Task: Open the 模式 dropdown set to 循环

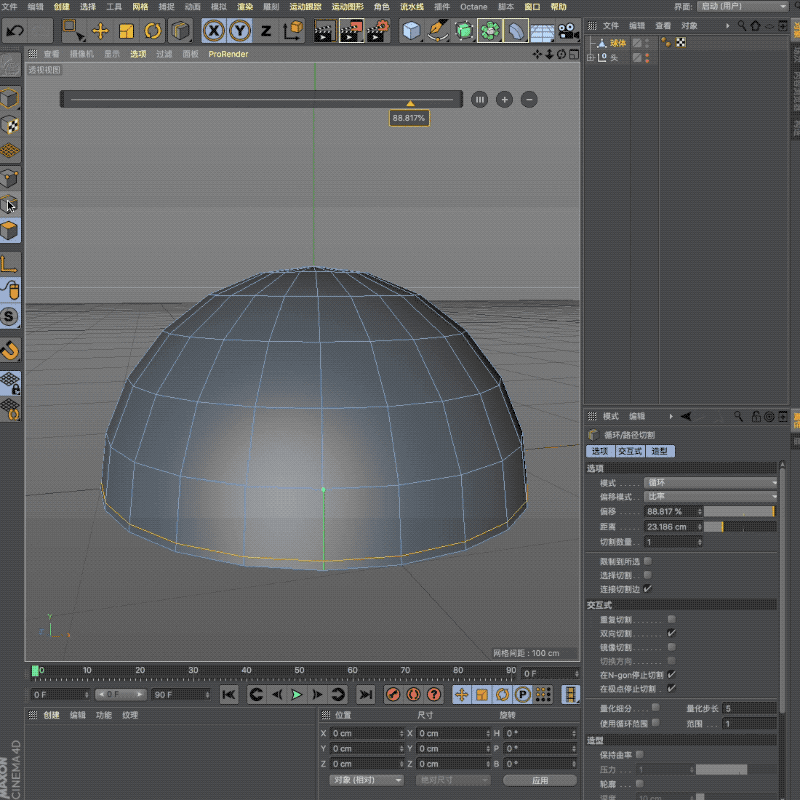Action: [710, 483]
